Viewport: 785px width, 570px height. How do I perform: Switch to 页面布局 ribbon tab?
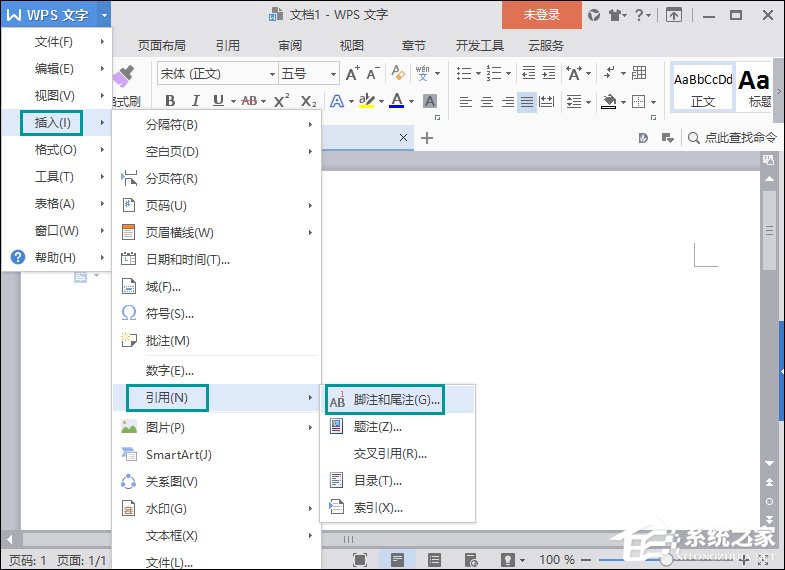162,46
